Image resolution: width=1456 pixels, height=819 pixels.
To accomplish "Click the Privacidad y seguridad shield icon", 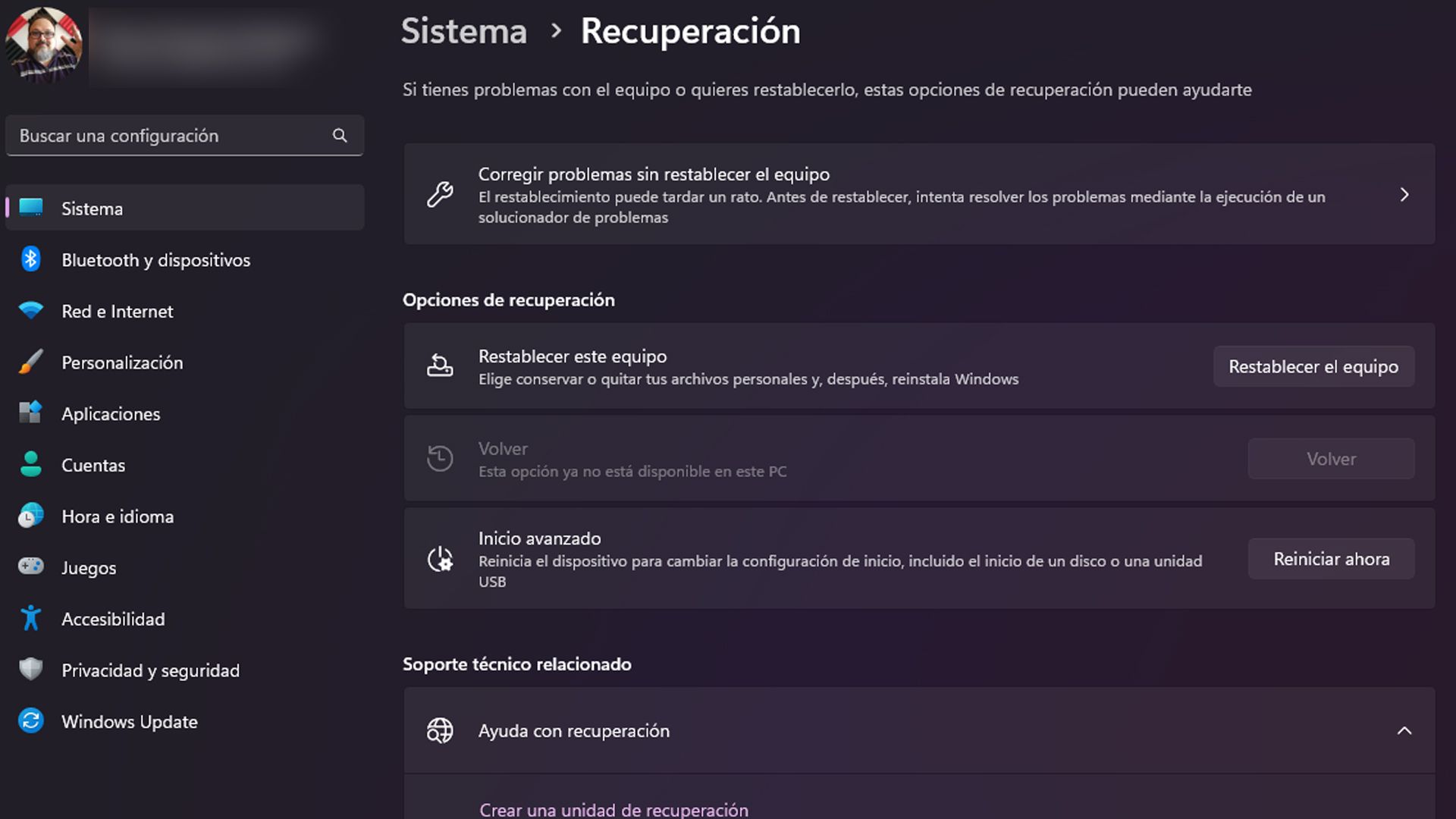I will point(32,670).
